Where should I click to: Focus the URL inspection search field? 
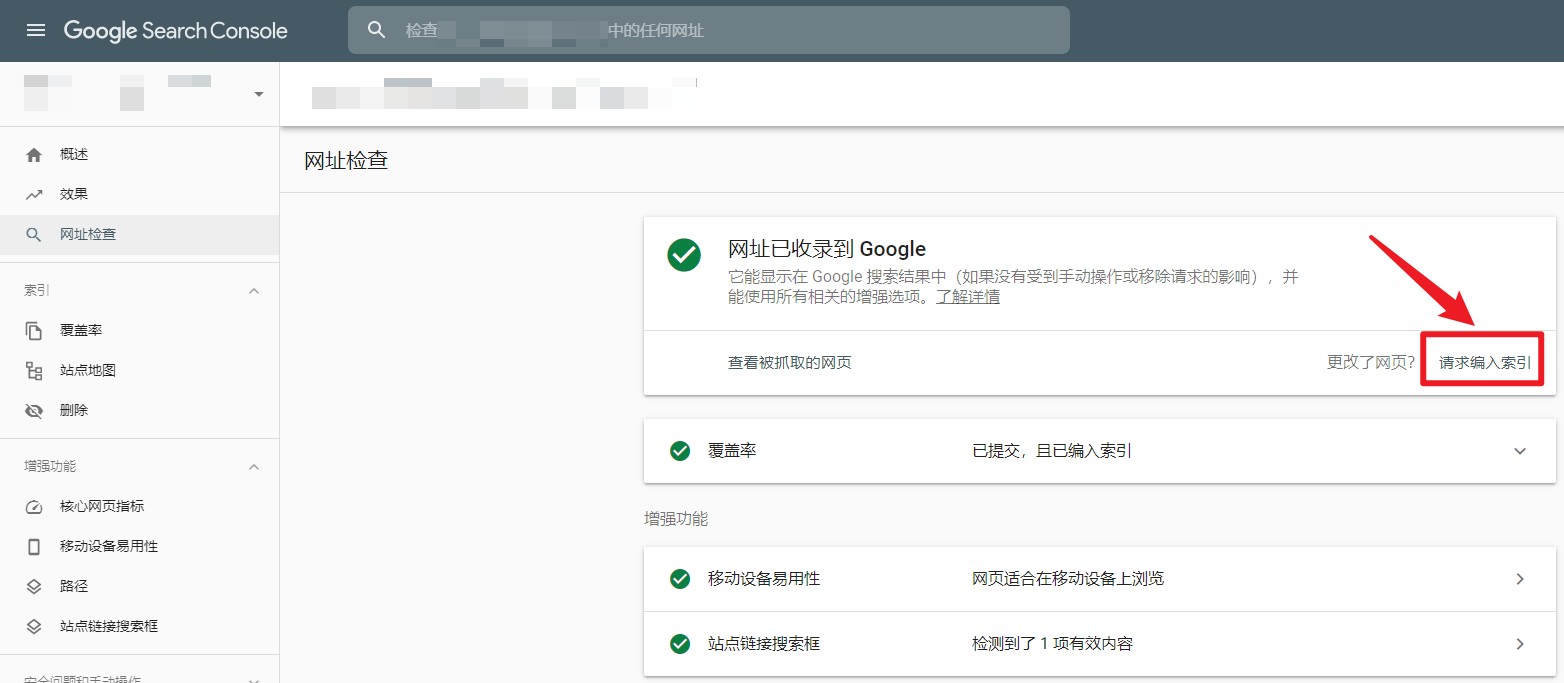point(709,30)
